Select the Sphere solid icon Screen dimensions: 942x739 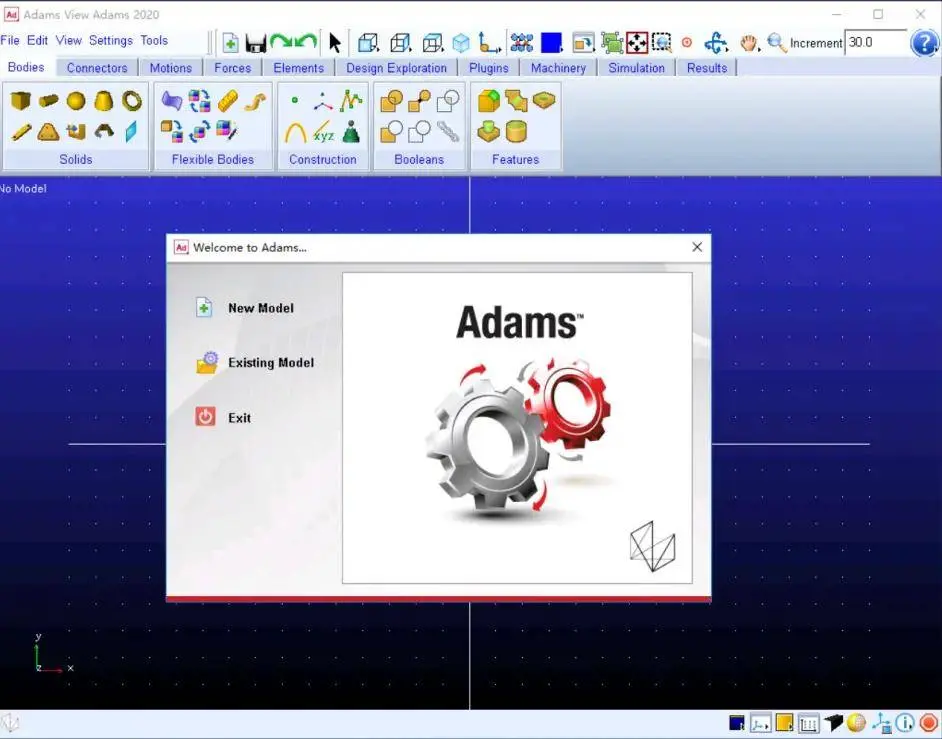point(76,100)
